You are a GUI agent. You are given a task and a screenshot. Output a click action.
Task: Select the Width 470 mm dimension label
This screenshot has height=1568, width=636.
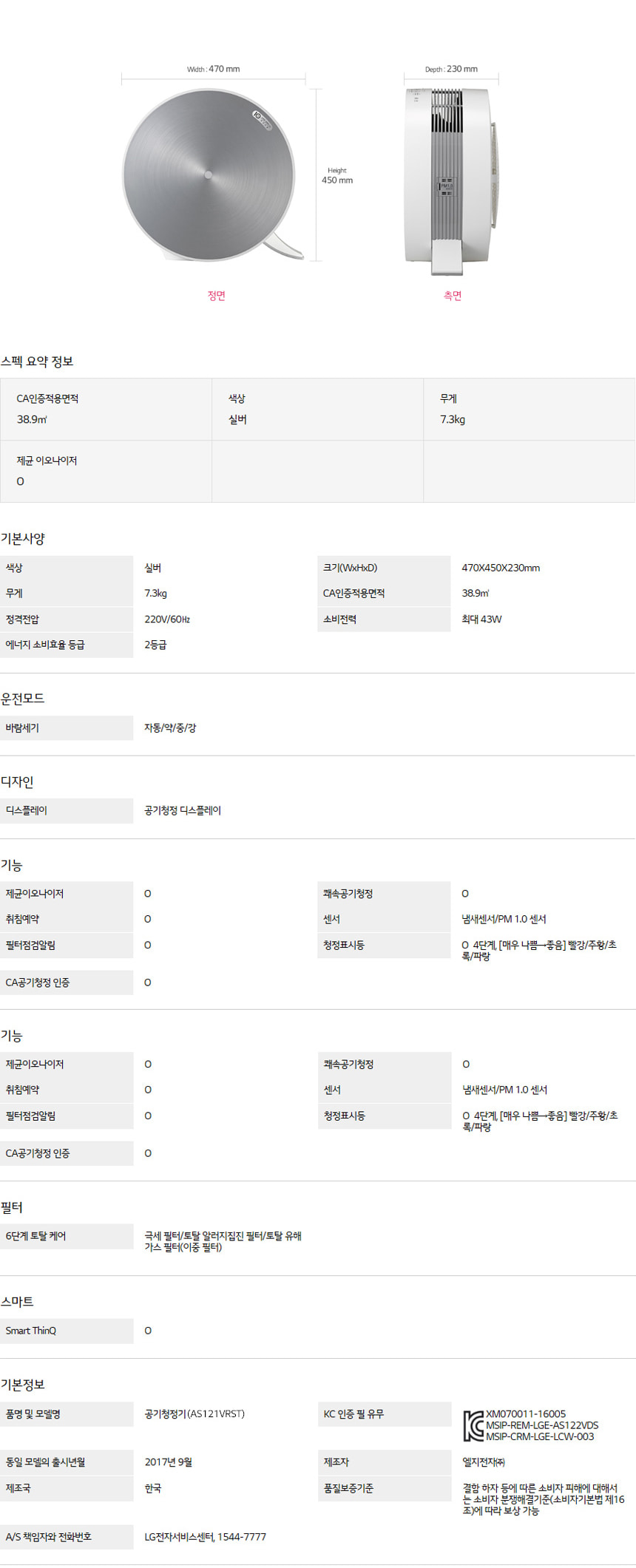[x=213, y=69]
